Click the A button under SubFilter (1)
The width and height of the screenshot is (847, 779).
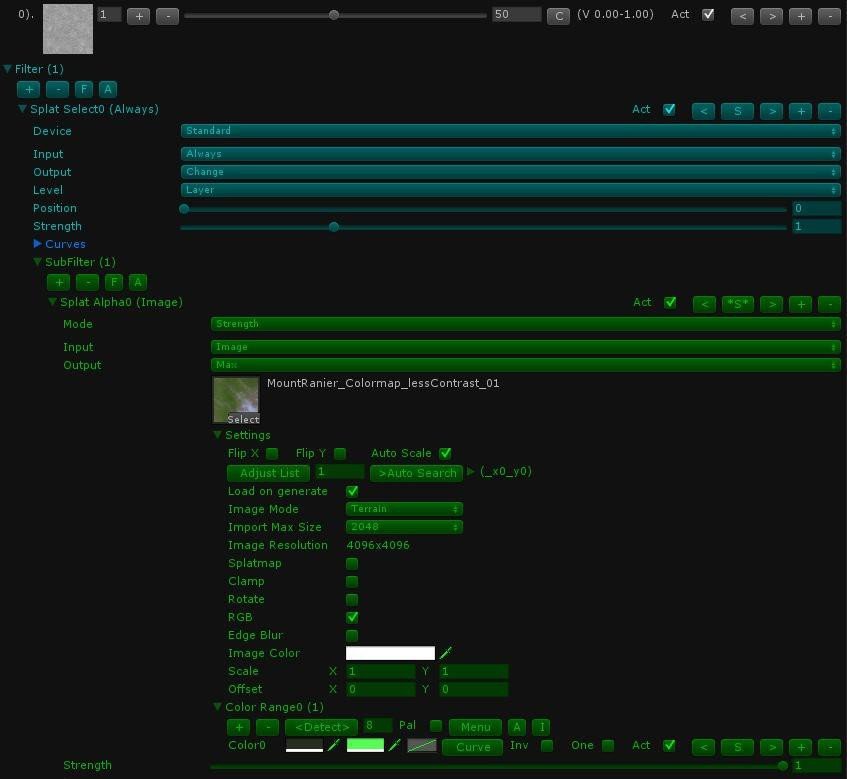click(138, 282)
